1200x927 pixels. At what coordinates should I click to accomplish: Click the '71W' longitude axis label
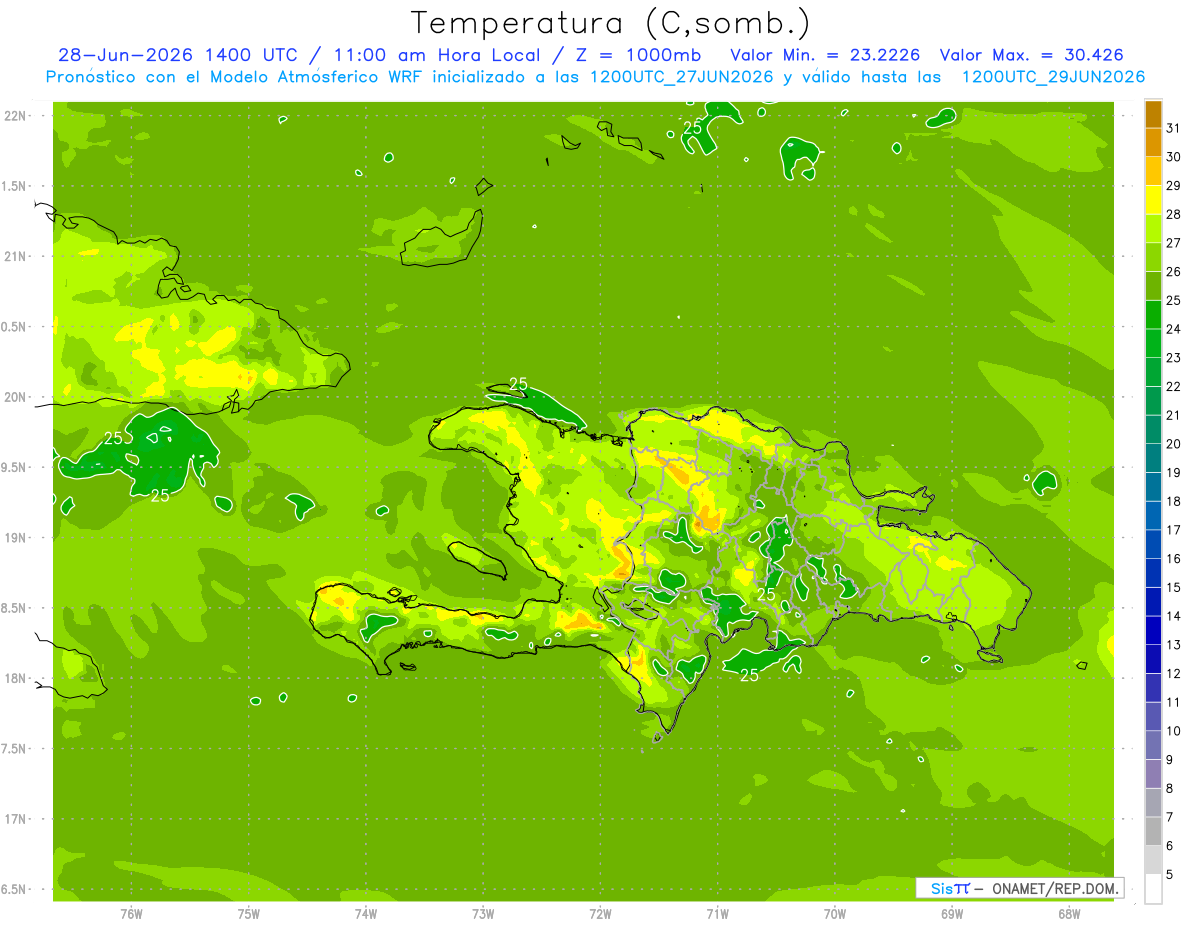[717, 915]
